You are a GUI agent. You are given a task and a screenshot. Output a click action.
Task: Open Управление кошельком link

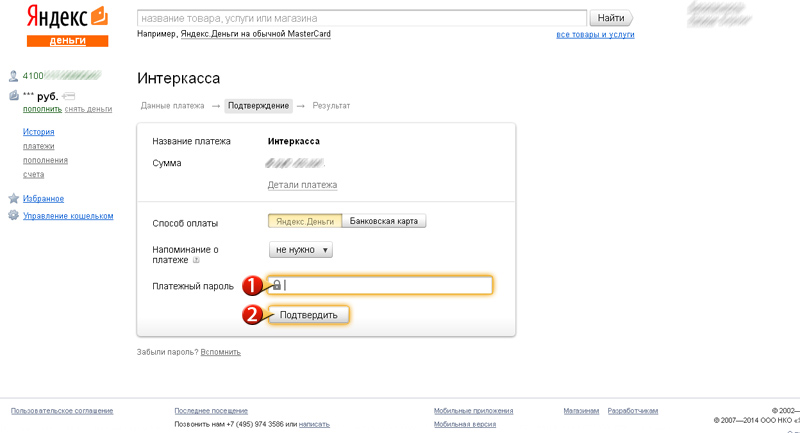click(68, 216)
